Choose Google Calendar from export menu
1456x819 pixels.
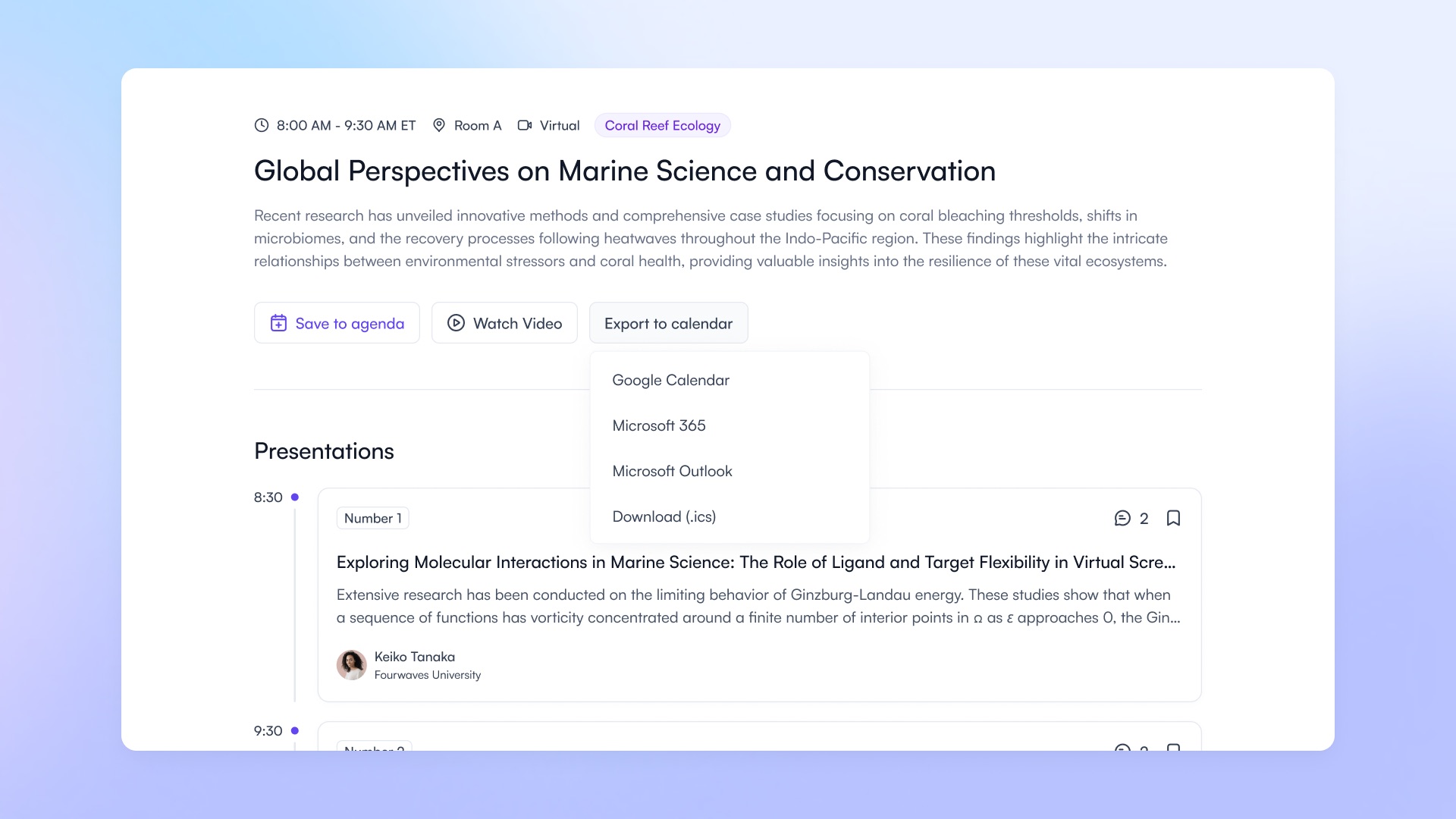click(670, 380)
